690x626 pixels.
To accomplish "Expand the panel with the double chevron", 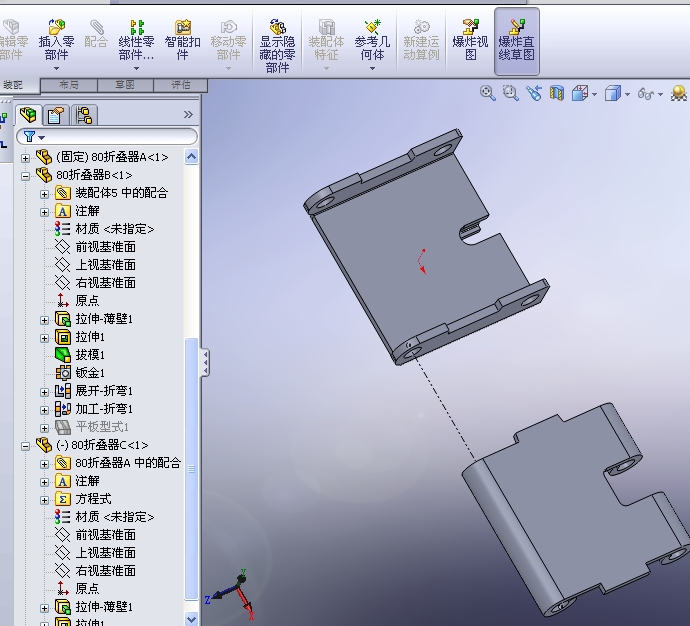I will point(188,115).
